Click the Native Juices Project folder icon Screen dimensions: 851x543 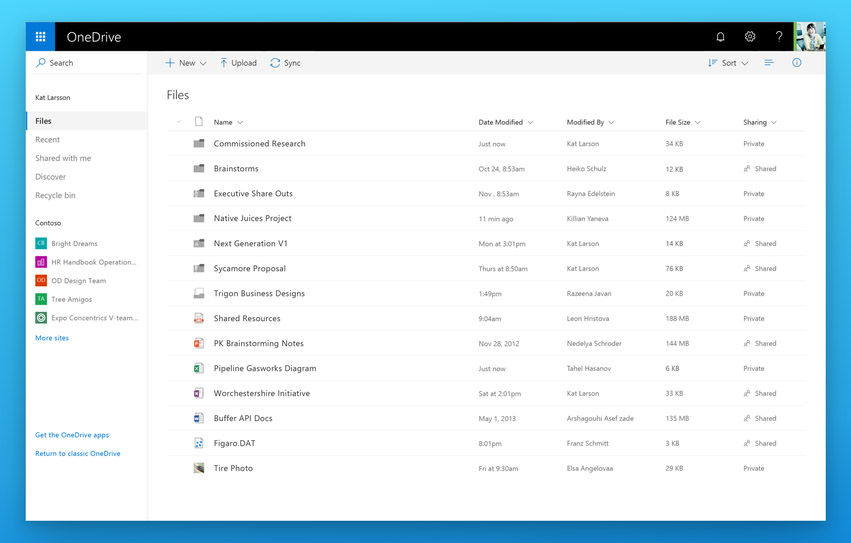[199, 218]
